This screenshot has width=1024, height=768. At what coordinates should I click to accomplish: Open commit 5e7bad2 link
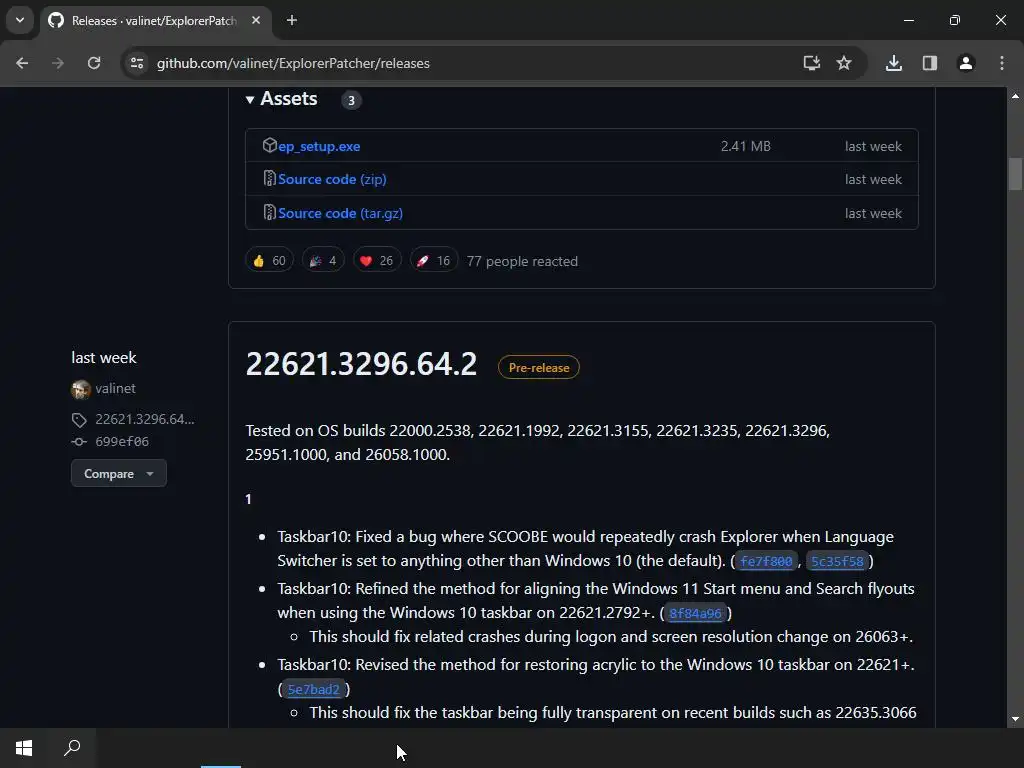313,689
